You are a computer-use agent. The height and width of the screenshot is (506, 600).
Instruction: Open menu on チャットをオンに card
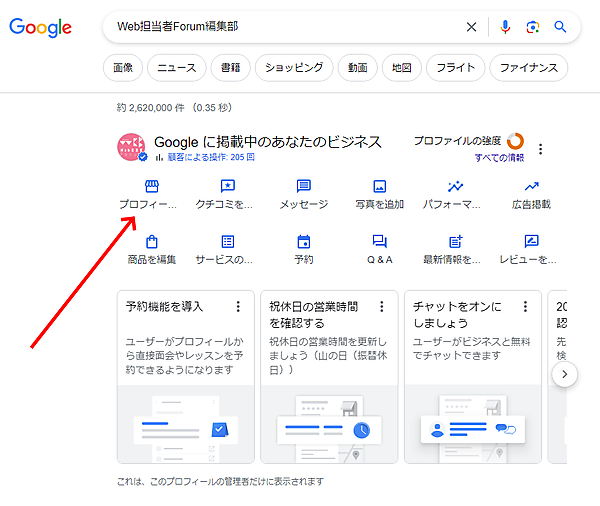(525, 306)
